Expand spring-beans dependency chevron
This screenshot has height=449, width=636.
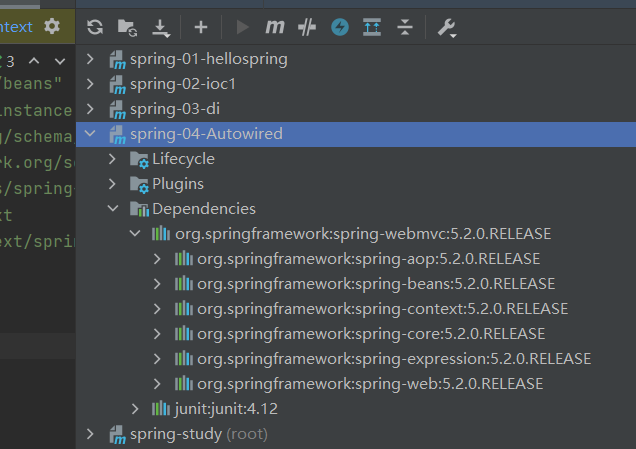point(157,284)
